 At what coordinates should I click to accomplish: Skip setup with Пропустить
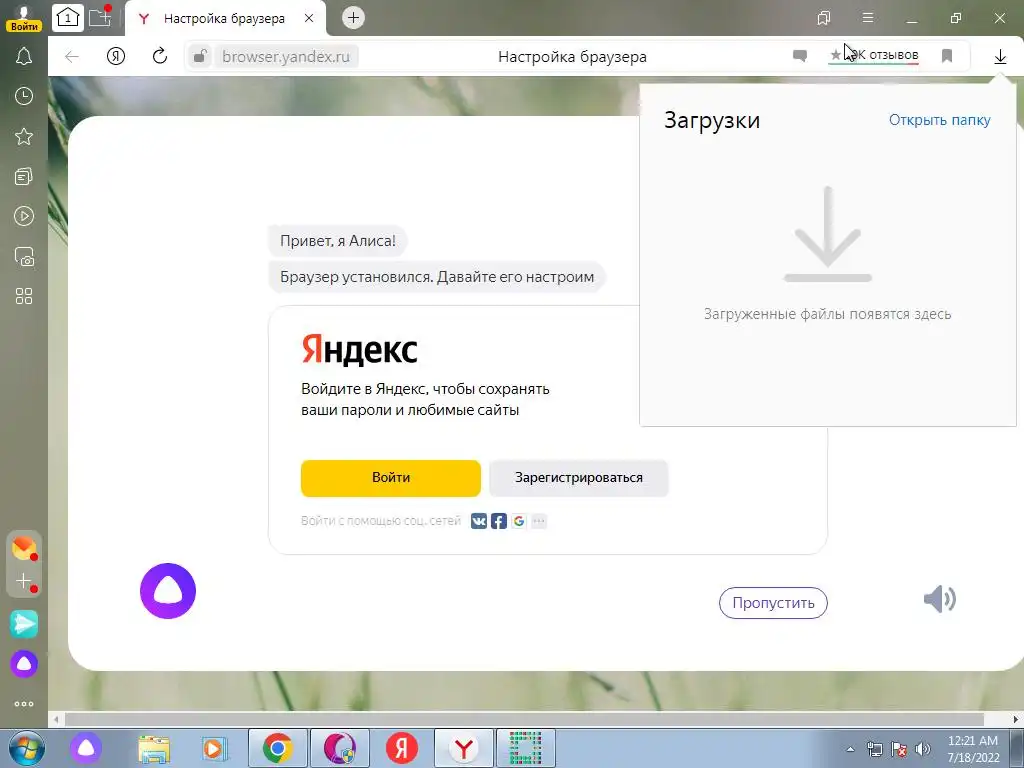point(773,603)
